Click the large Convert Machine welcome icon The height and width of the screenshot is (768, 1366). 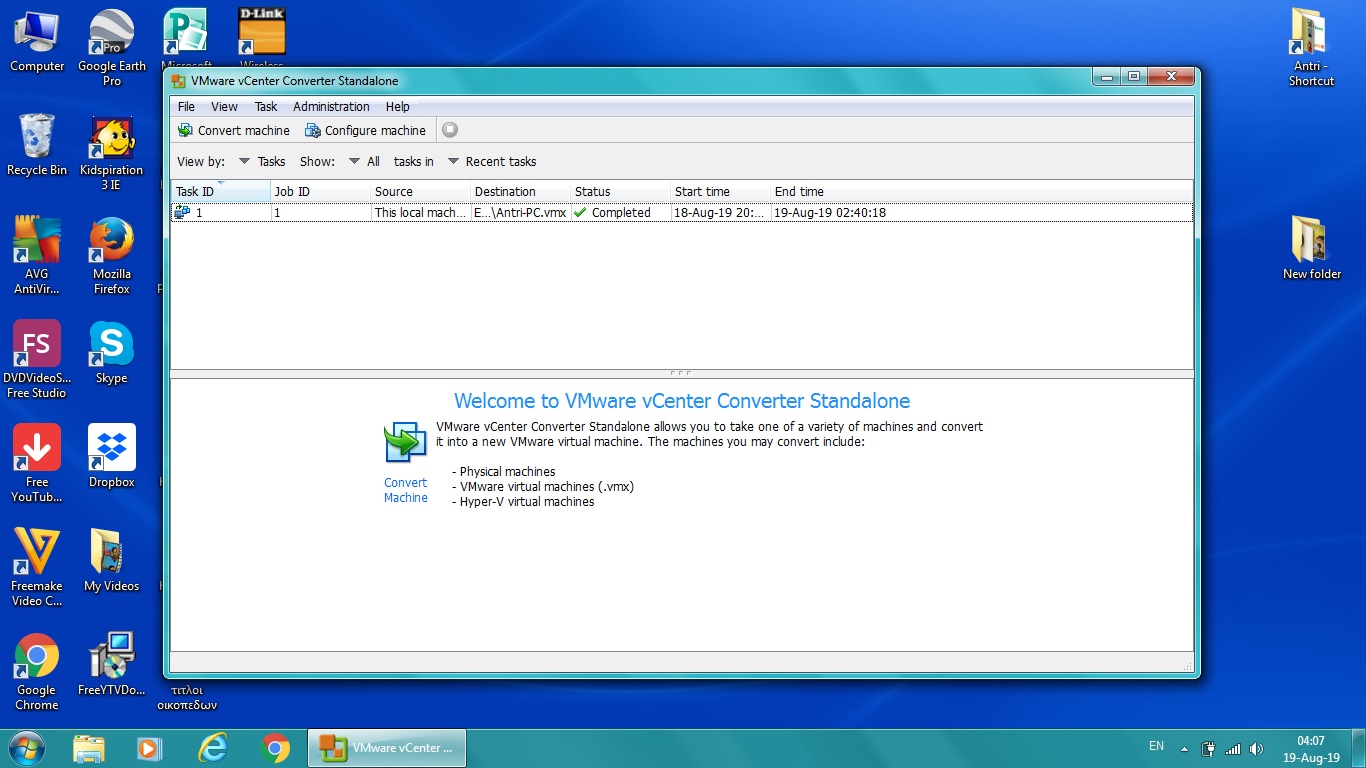coord(406,442)
